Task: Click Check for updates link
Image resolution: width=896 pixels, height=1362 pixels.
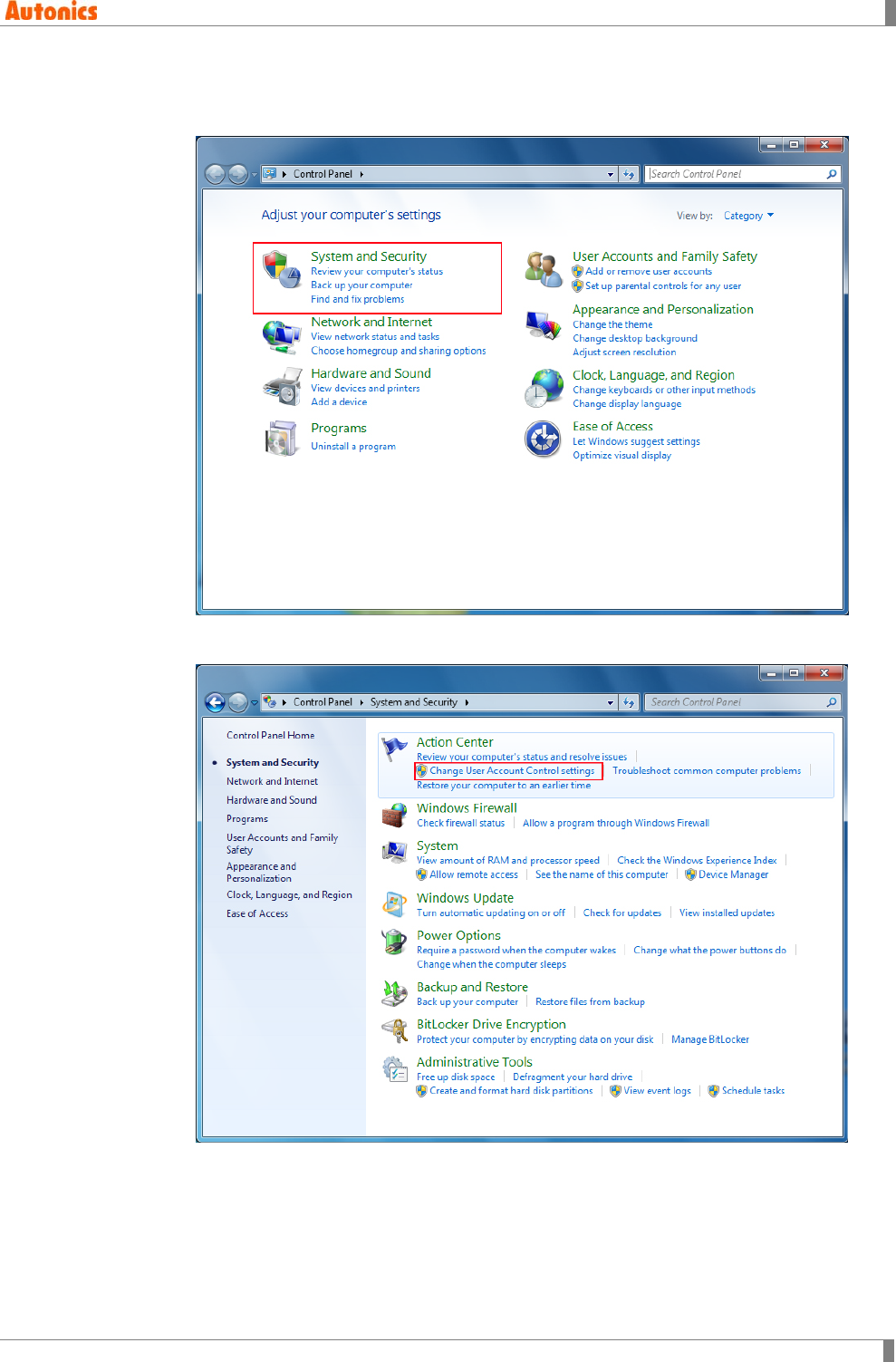Action: (622, 913)
